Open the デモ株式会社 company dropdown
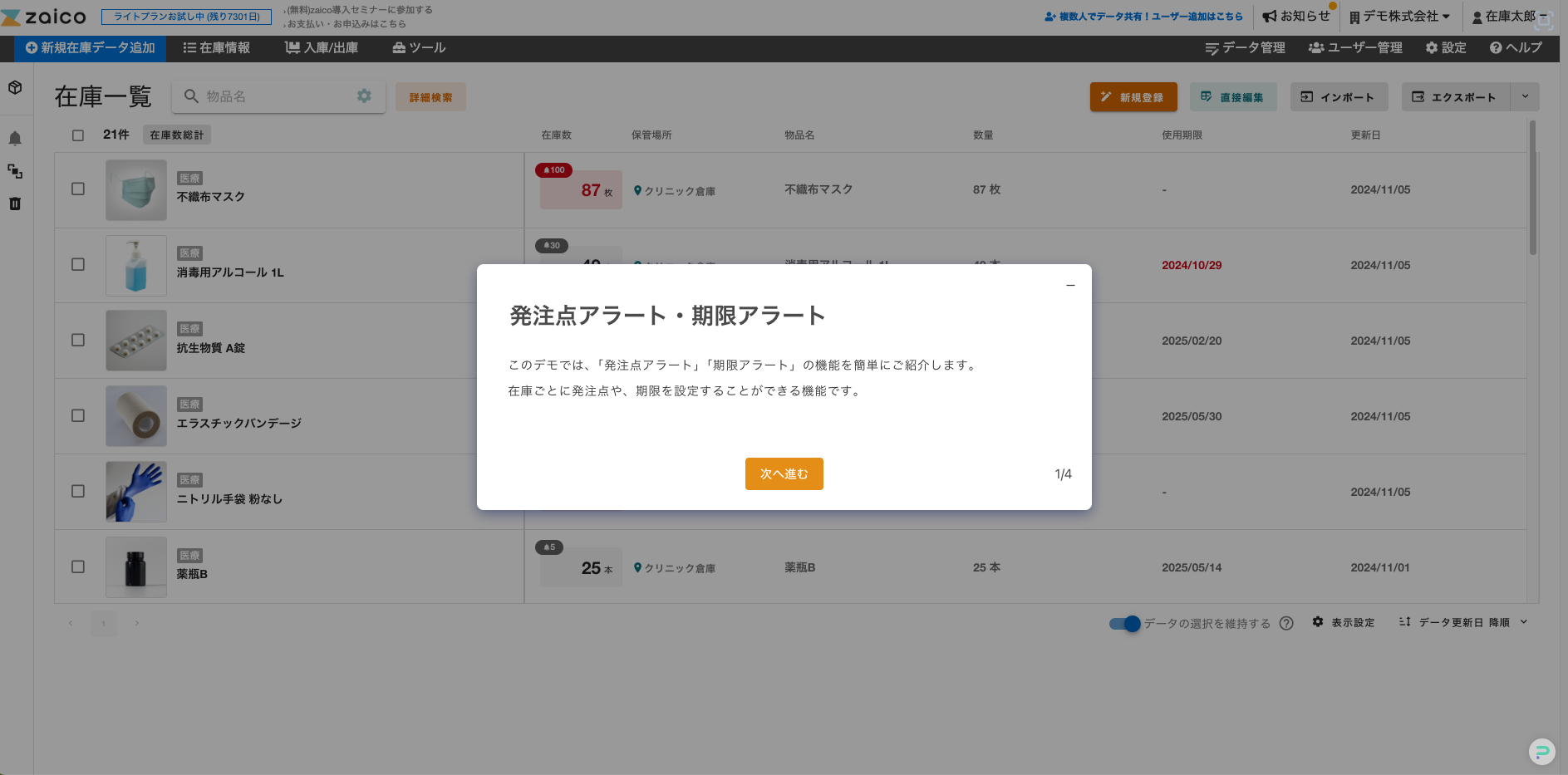 (x=1400, y=17)
